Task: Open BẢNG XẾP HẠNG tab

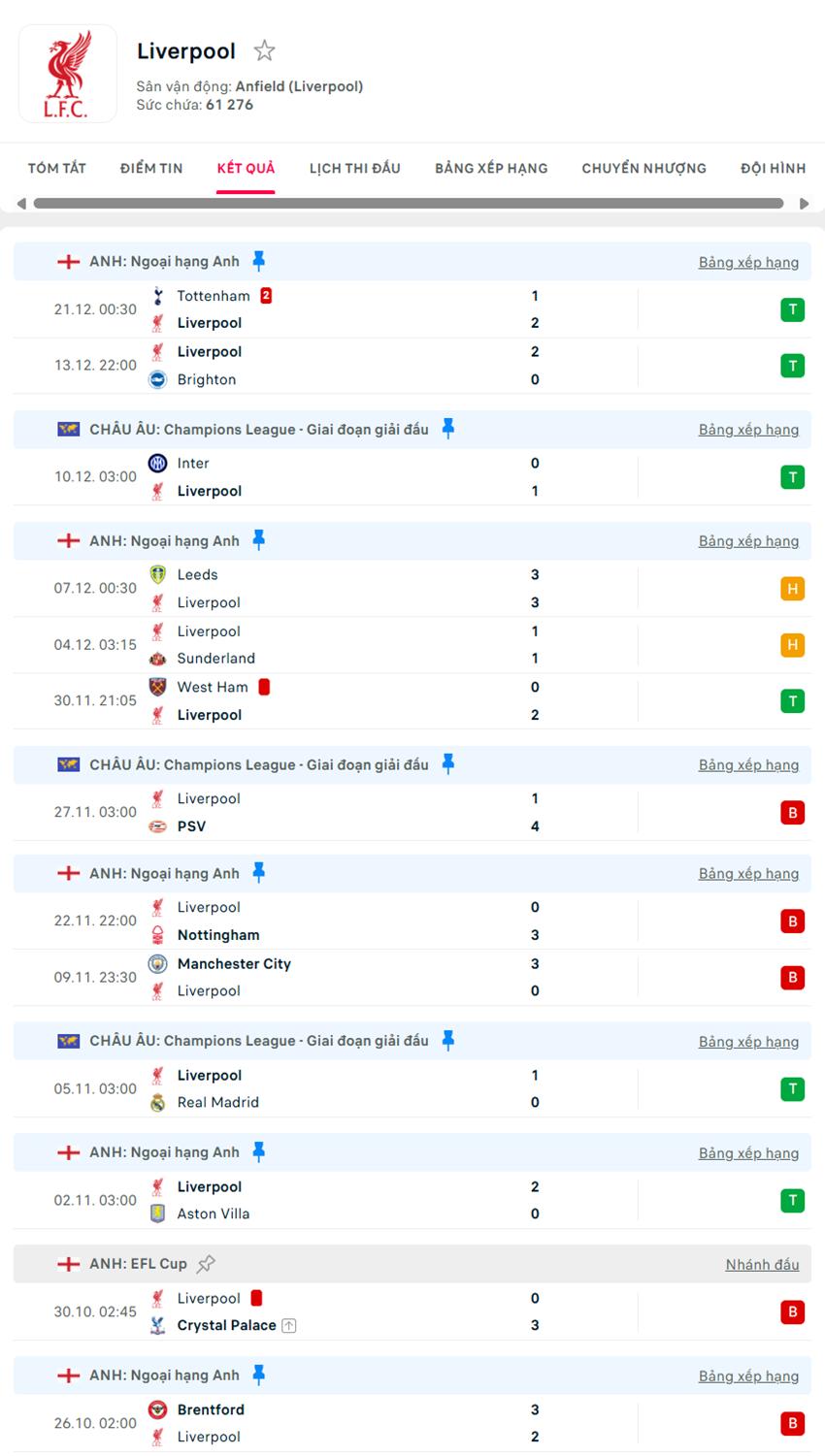Action: point(491,169)
